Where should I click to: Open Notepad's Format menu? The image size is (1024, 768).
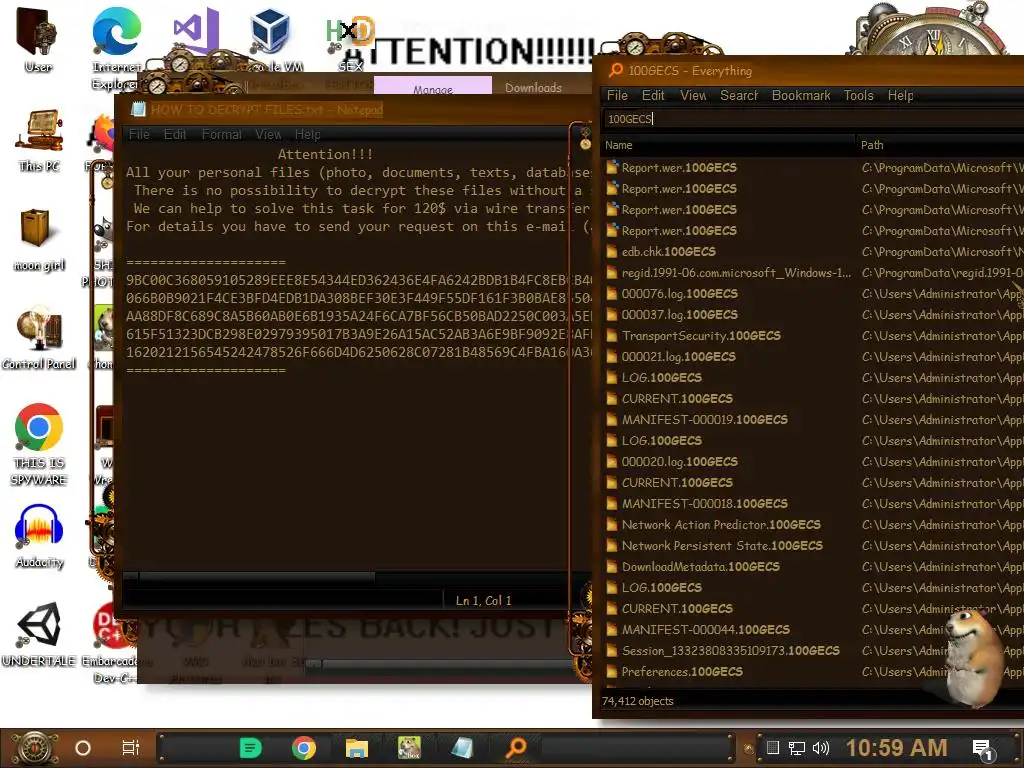(221, 135)
